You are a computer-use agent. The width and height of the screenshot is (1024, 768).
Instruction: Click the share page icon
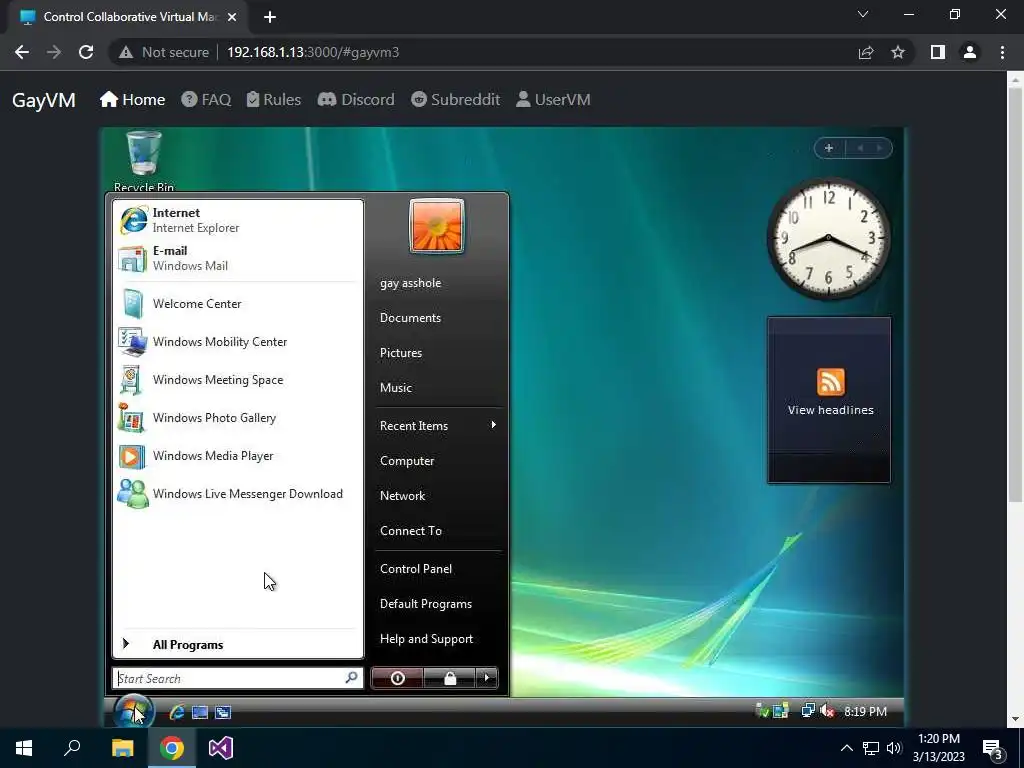coord(866,52)
